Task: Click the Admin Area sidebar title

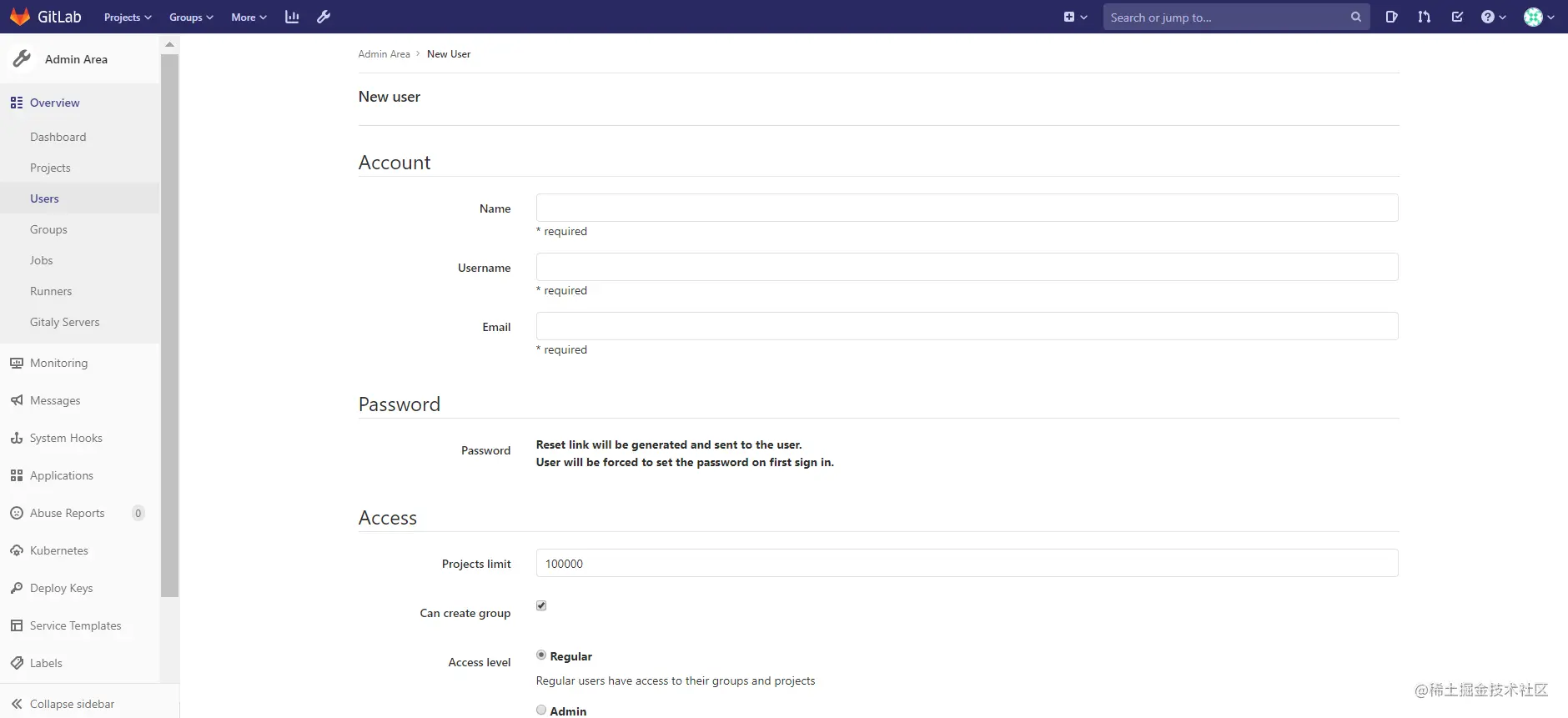Action: [x=76, y=59]
